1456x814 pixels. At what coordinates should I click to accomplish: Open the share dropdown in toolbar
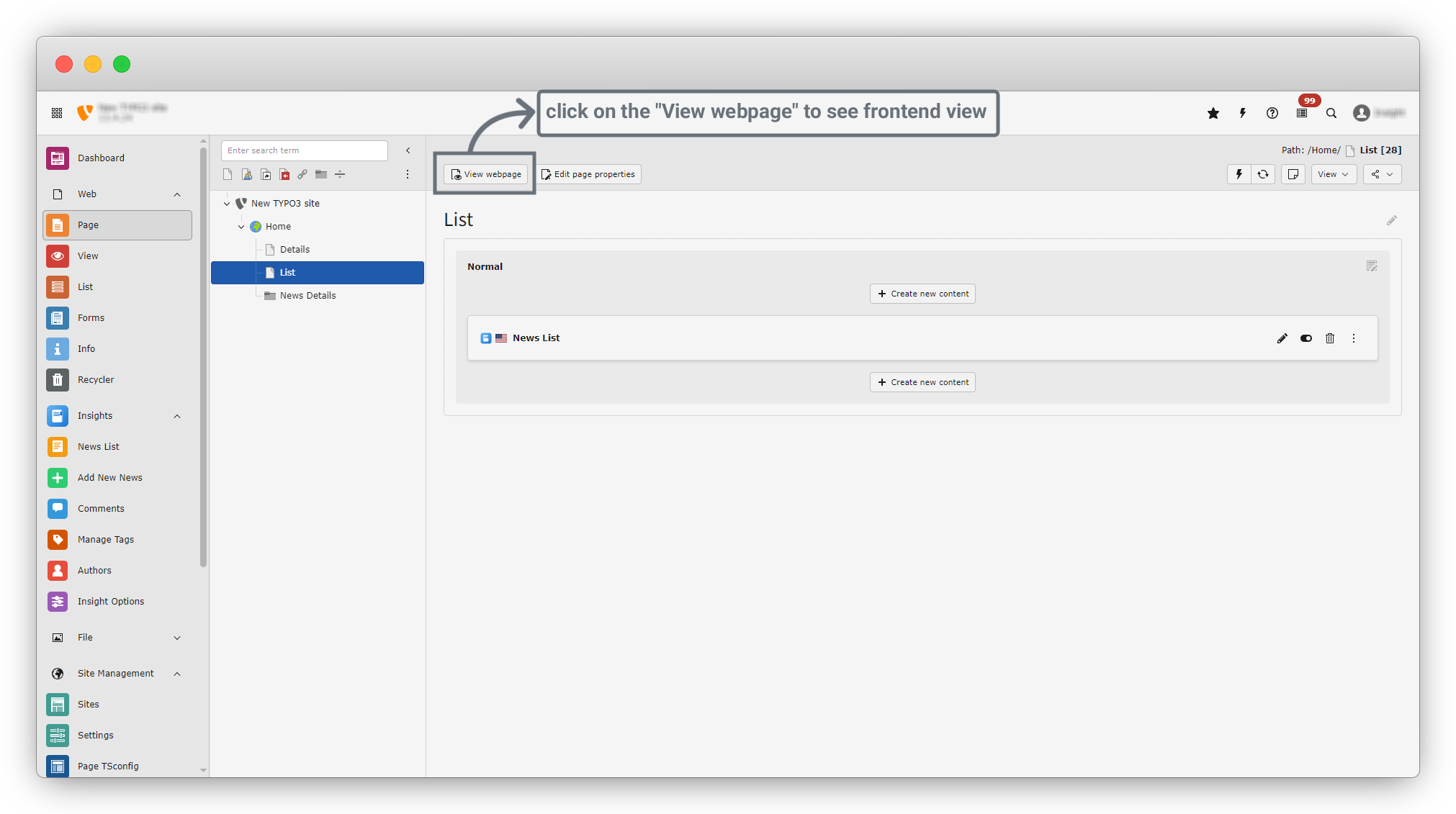point(1381,174)
